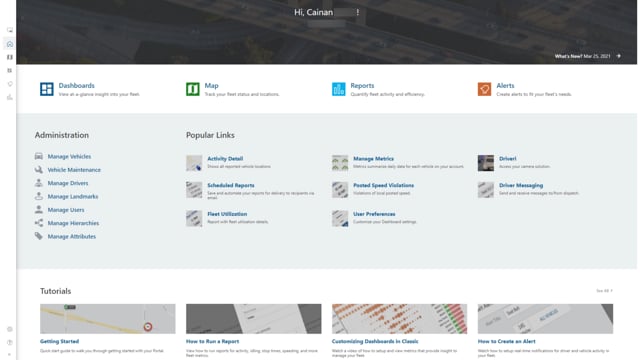Open the How to Run a Report thumbnail

tap(253, 318)
